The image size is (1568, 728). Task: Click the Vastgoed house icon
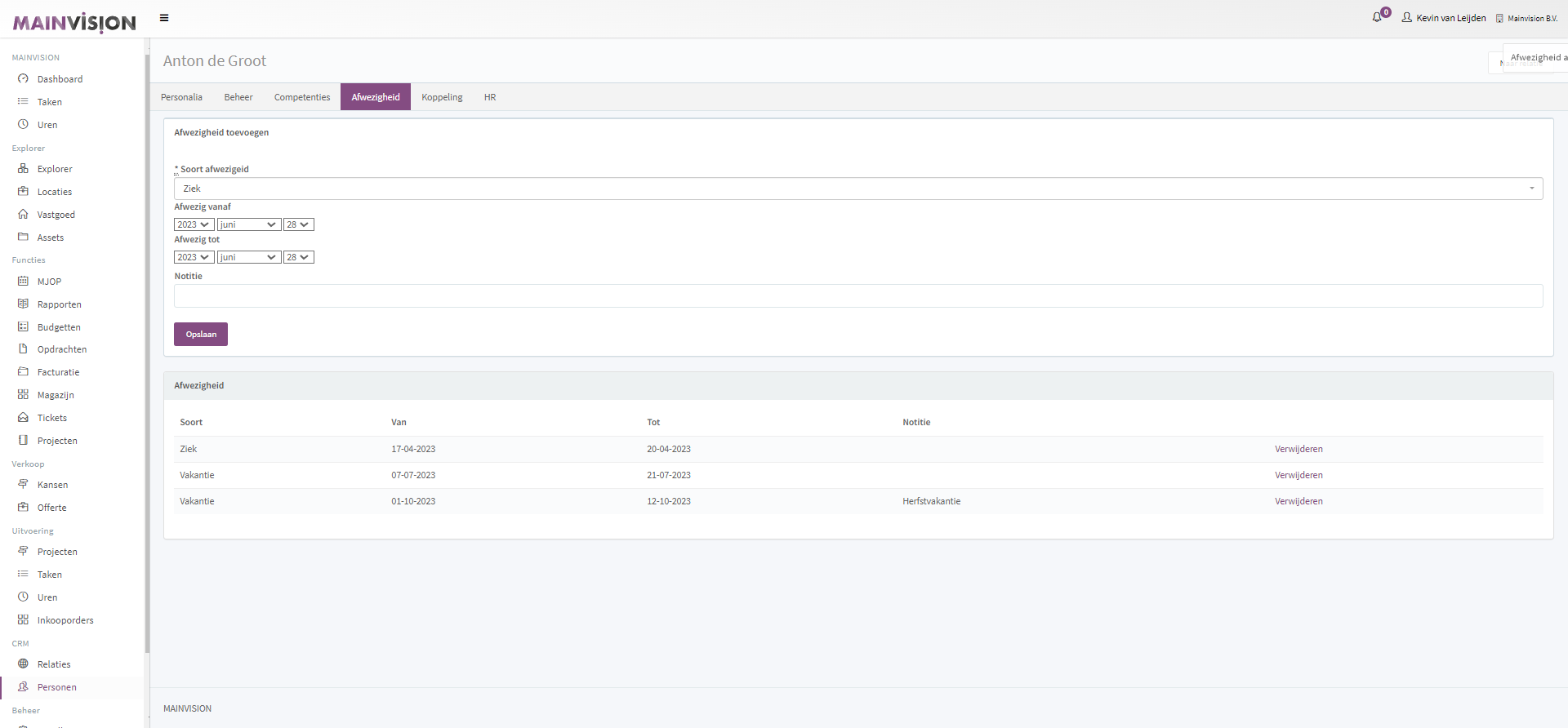pos(23,215)
